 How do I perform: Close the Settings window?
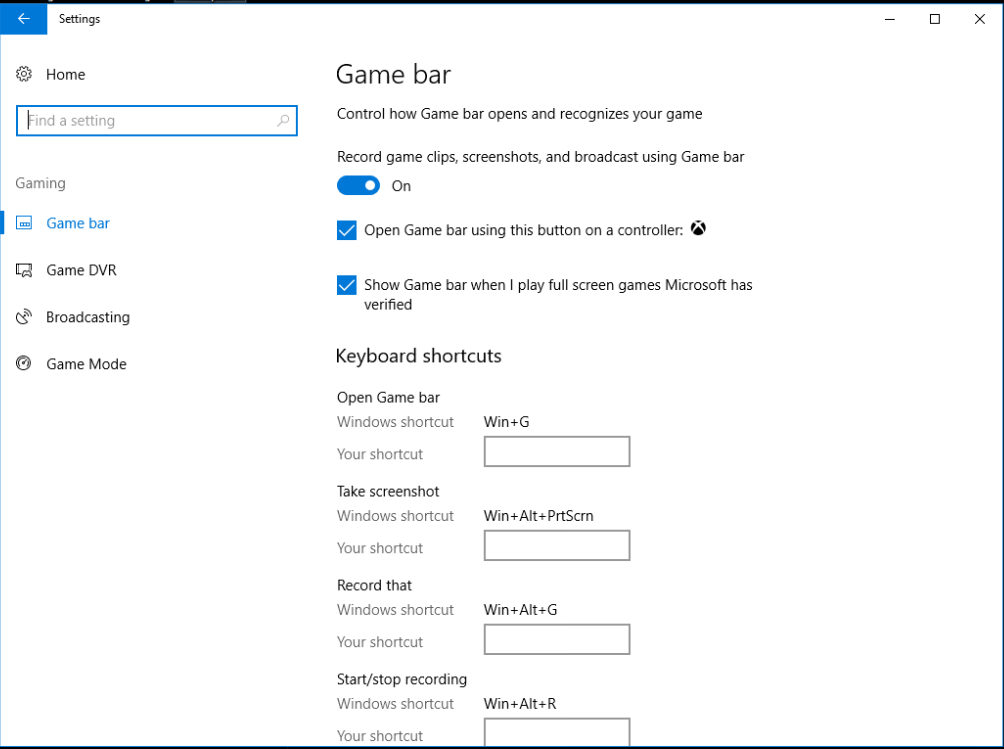[980, 19]
